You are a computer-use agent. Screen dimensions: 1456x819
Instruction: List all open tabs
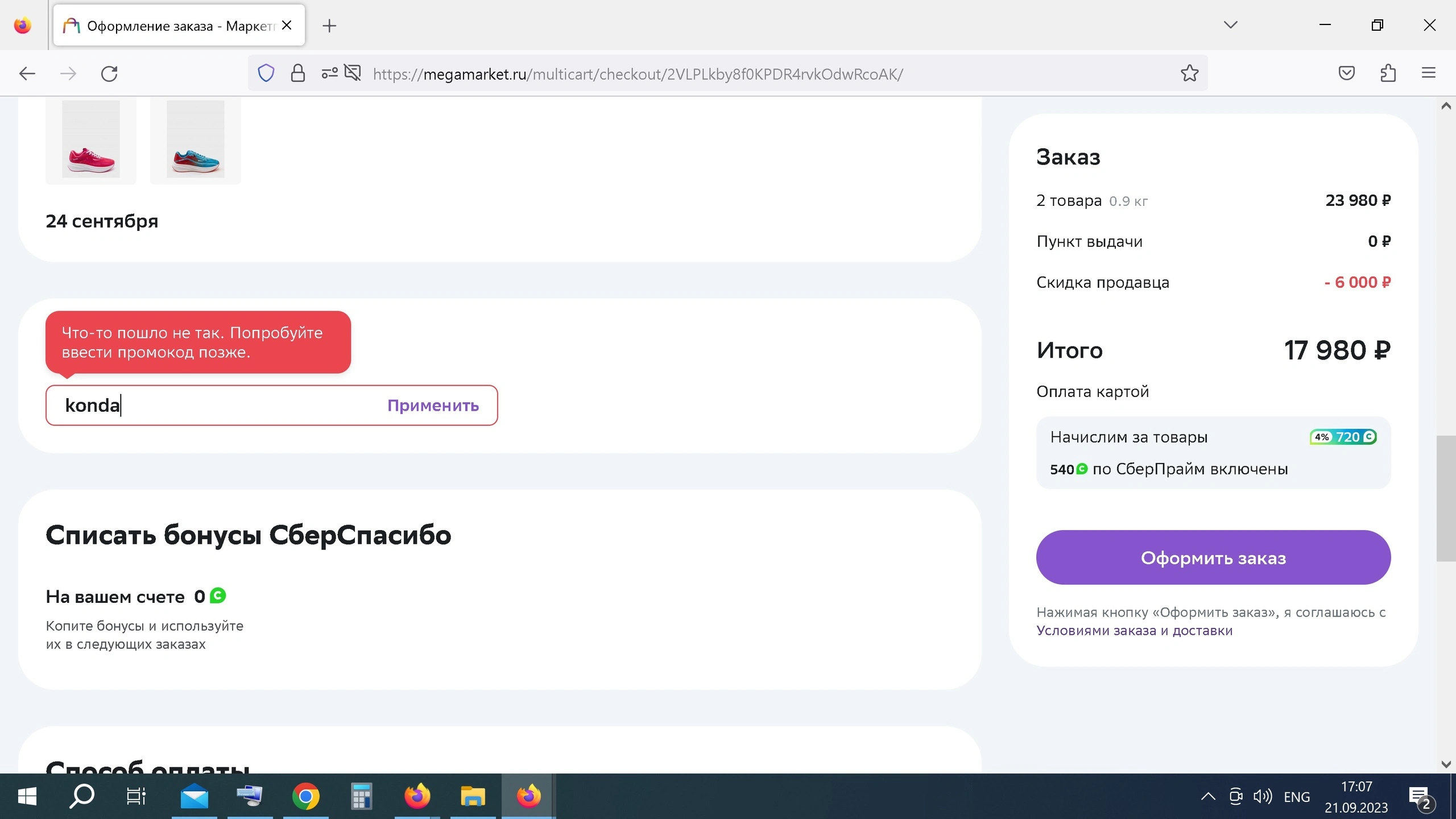1231,25
